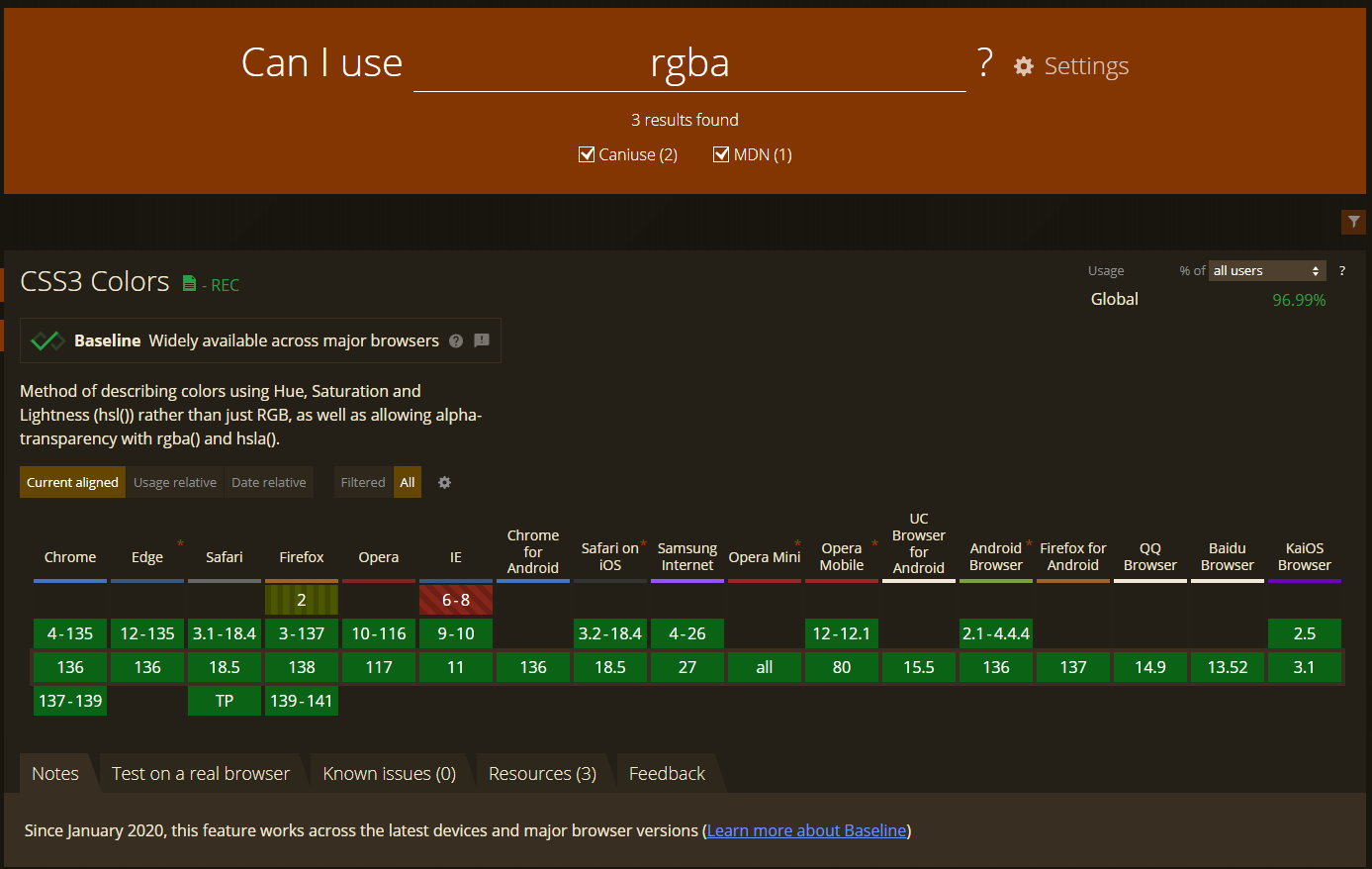Click the Opera Mini all cell
Image resolution: width=1372 pixels, height=869 pixels.
coord(765,667)
